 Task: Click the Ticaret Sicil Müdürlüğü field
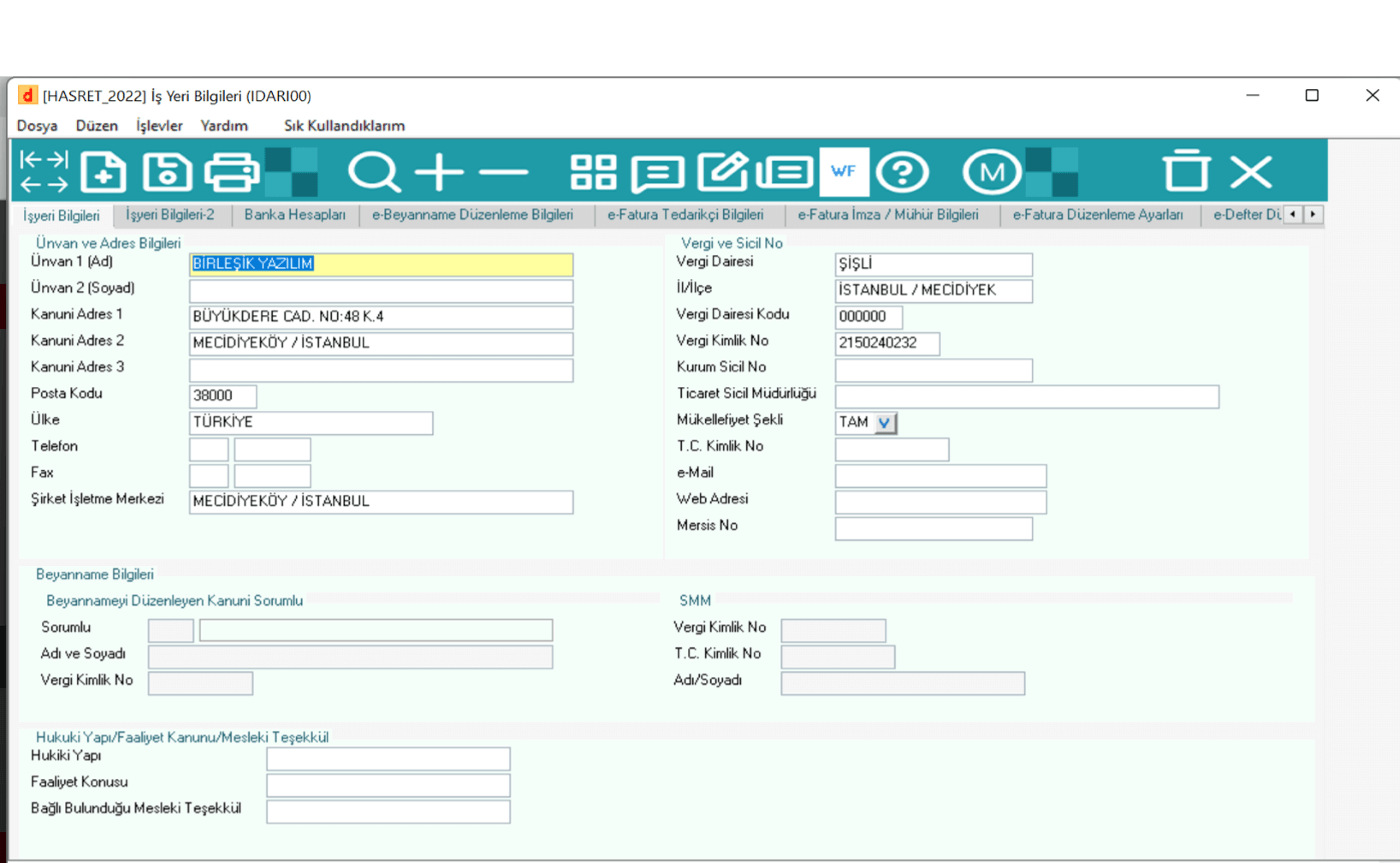click(1027, 397)
